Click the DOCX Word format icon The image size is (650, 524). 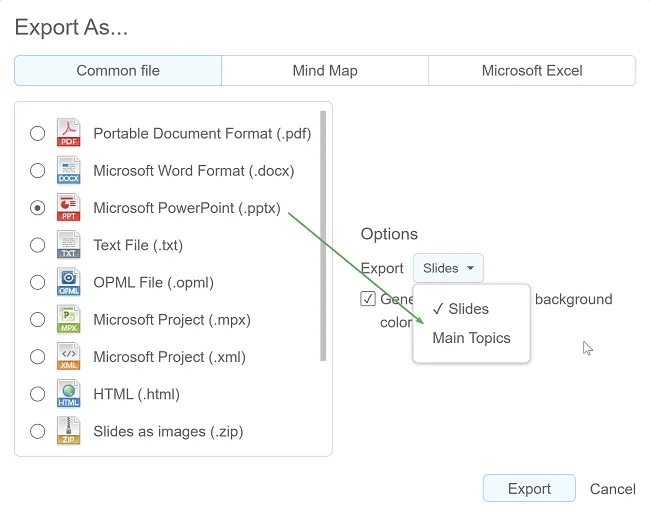coord(68,171)
